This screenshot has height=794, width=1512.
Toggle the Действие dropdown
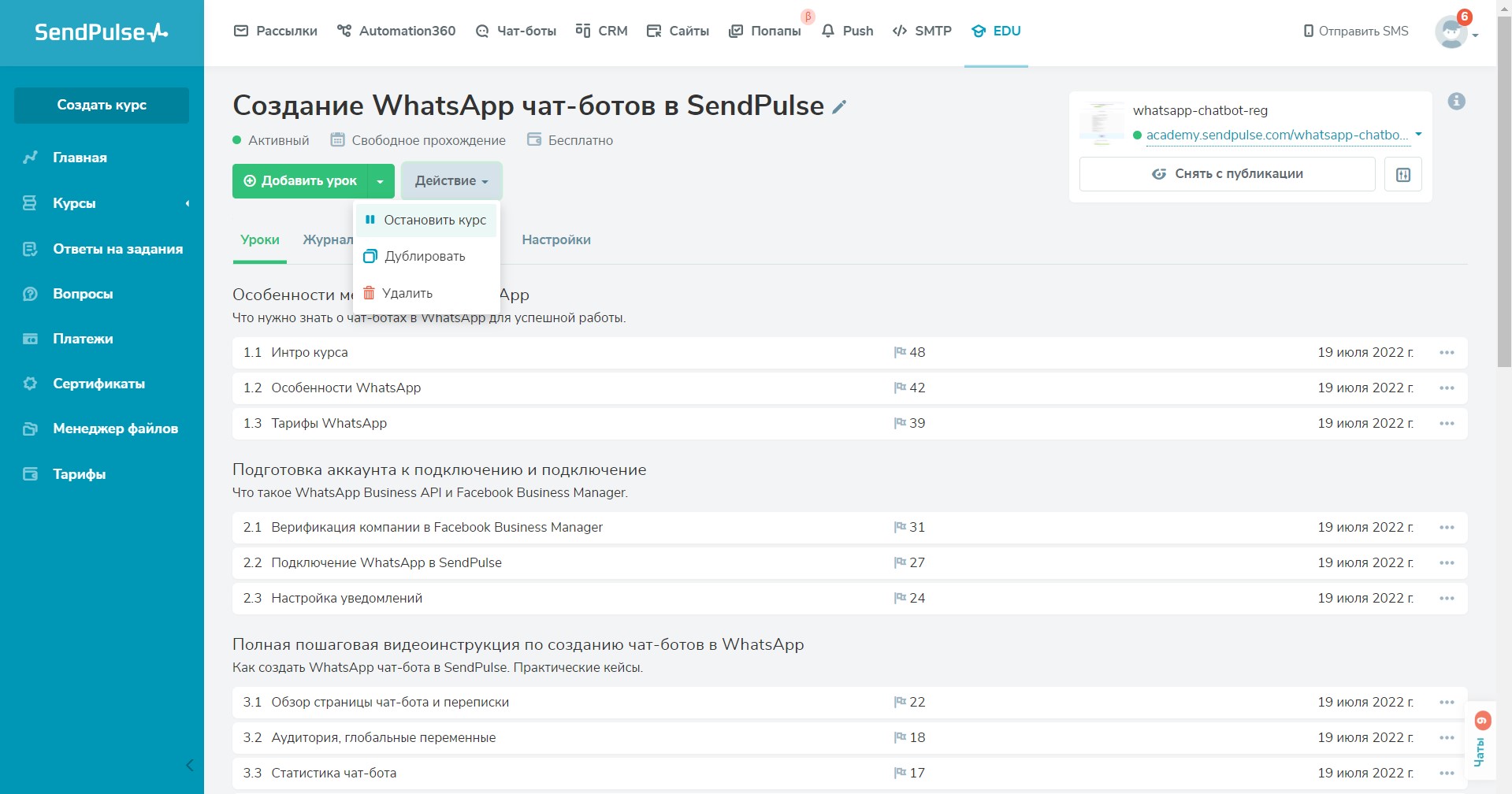click(451, 181)
